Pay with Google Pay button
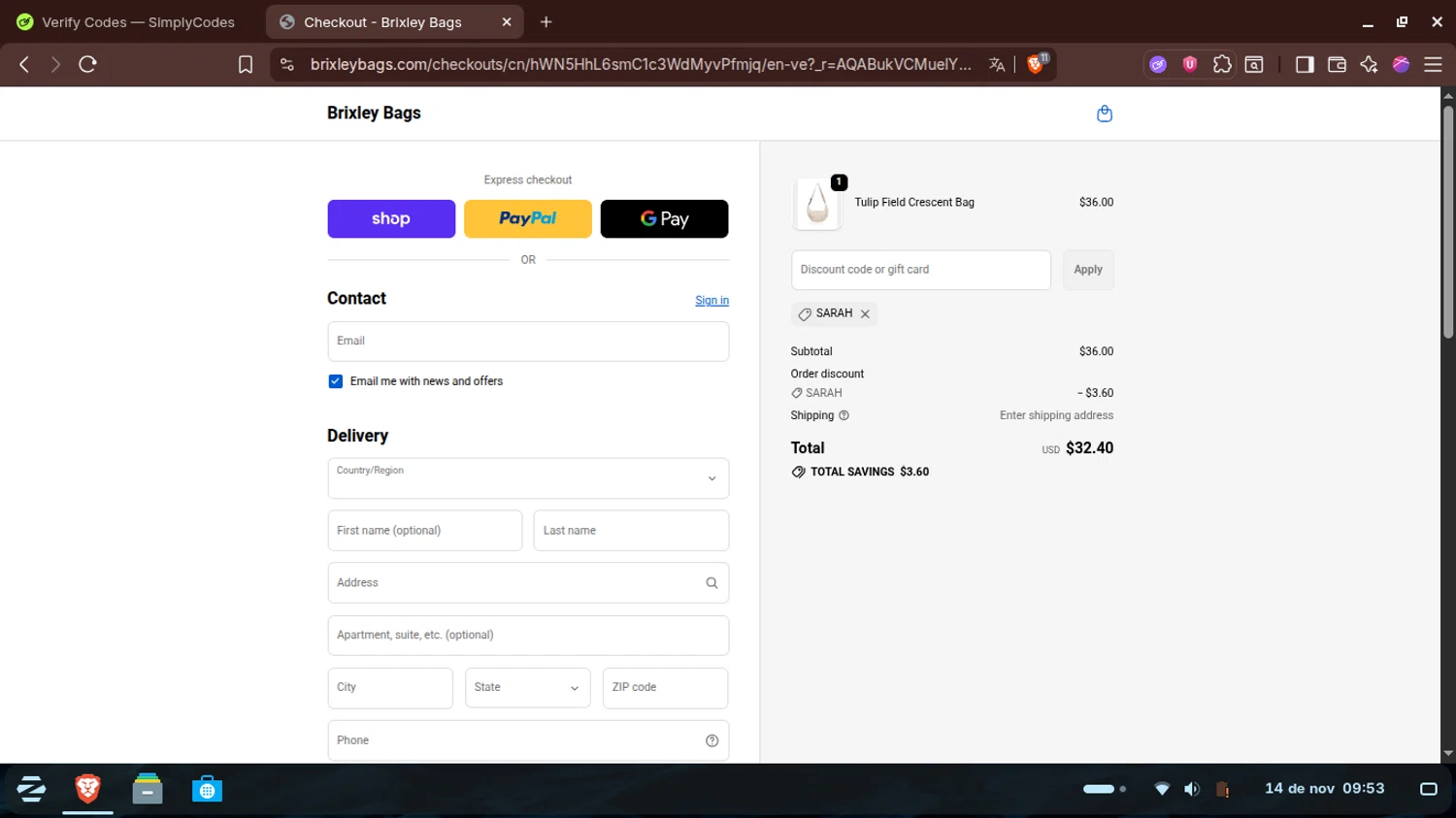 coord(665,219)
